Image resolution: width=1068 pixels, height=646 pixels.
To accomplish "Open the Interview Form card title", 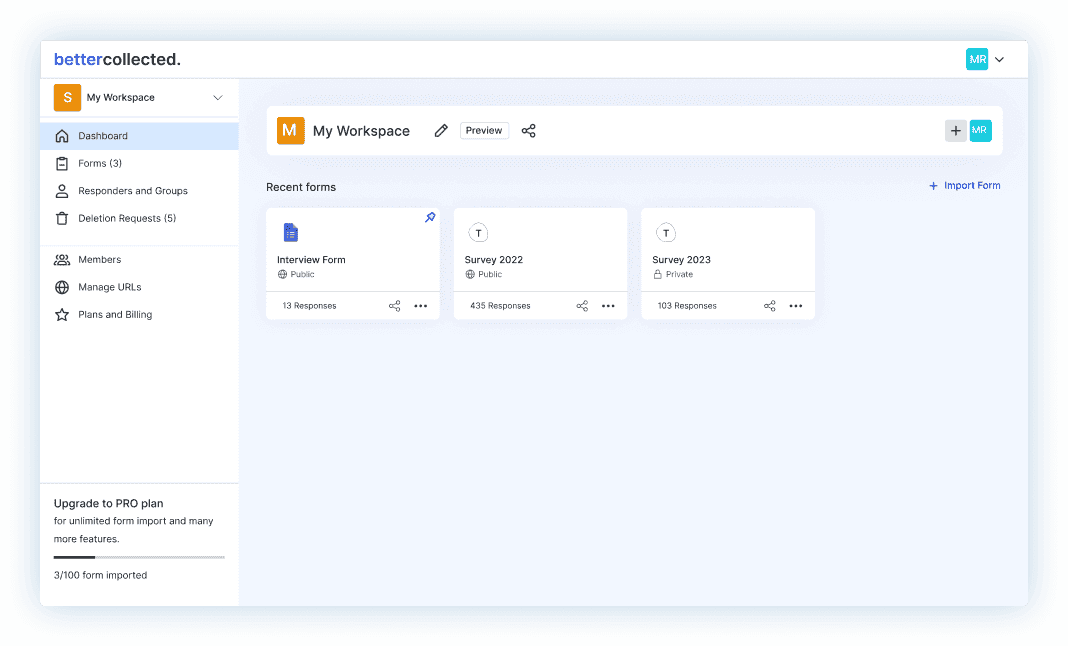I will tap(311, 260).
